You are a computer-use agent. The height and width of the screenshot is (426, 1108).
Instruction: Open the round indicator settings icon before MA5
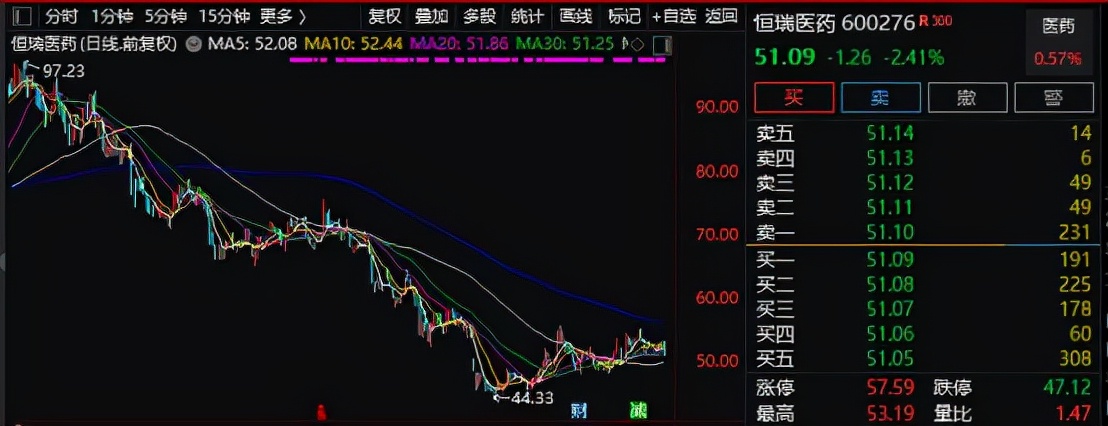click(193, 45)
